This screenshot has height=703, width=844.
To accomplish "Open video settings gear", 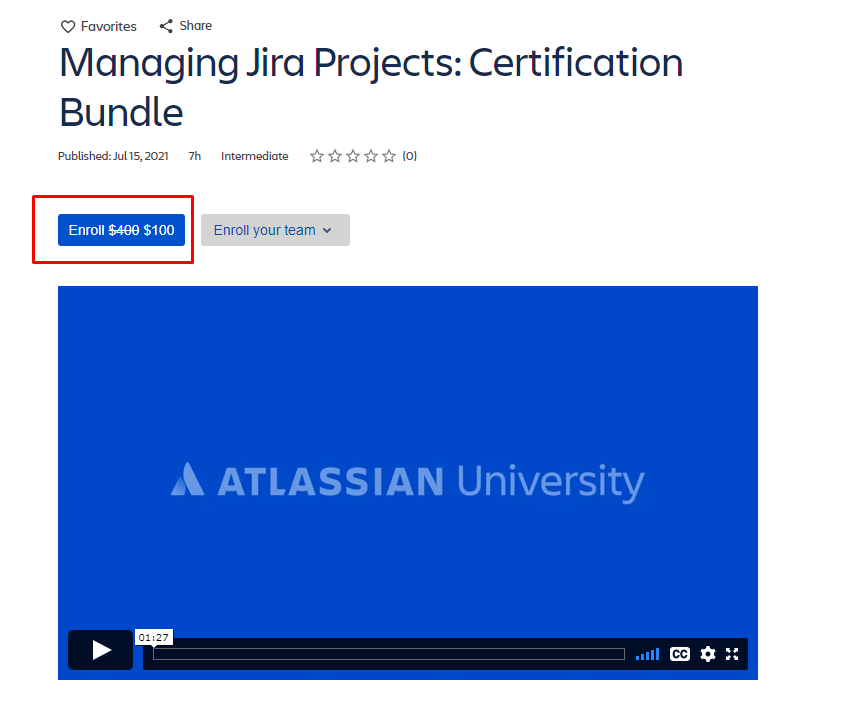I will coord(708,654).
